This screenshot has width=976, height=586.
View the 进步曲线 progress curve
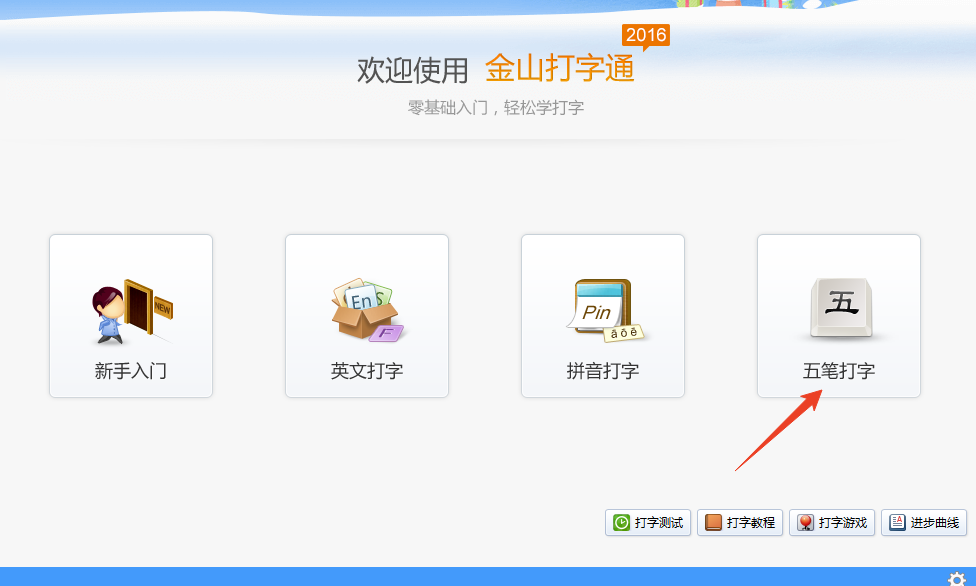924,522
